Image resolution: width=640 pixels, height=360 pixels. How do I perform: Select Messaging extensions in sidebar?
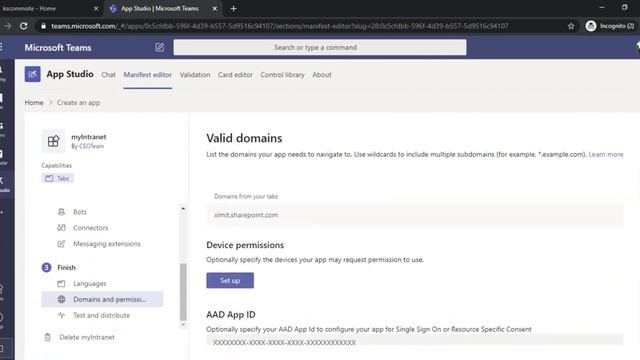107,244
